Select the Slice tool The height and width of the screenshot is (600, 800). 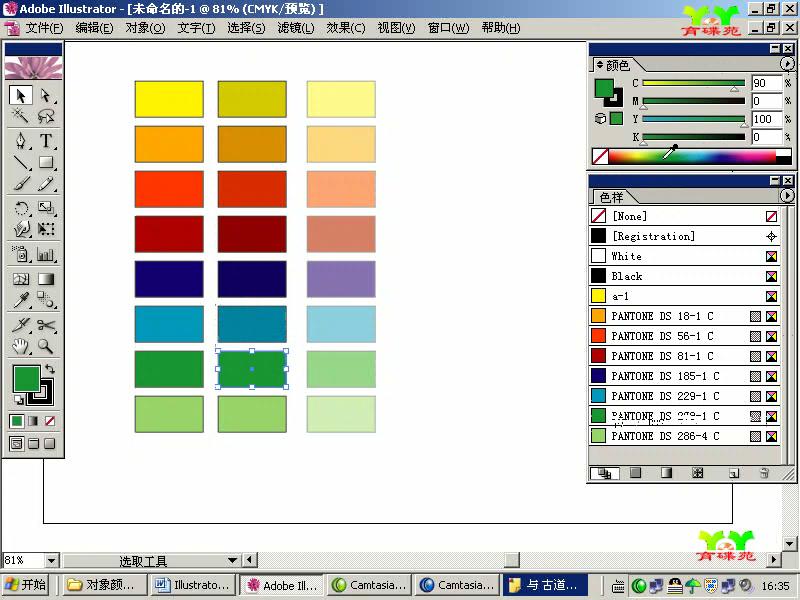pos(21,325)
